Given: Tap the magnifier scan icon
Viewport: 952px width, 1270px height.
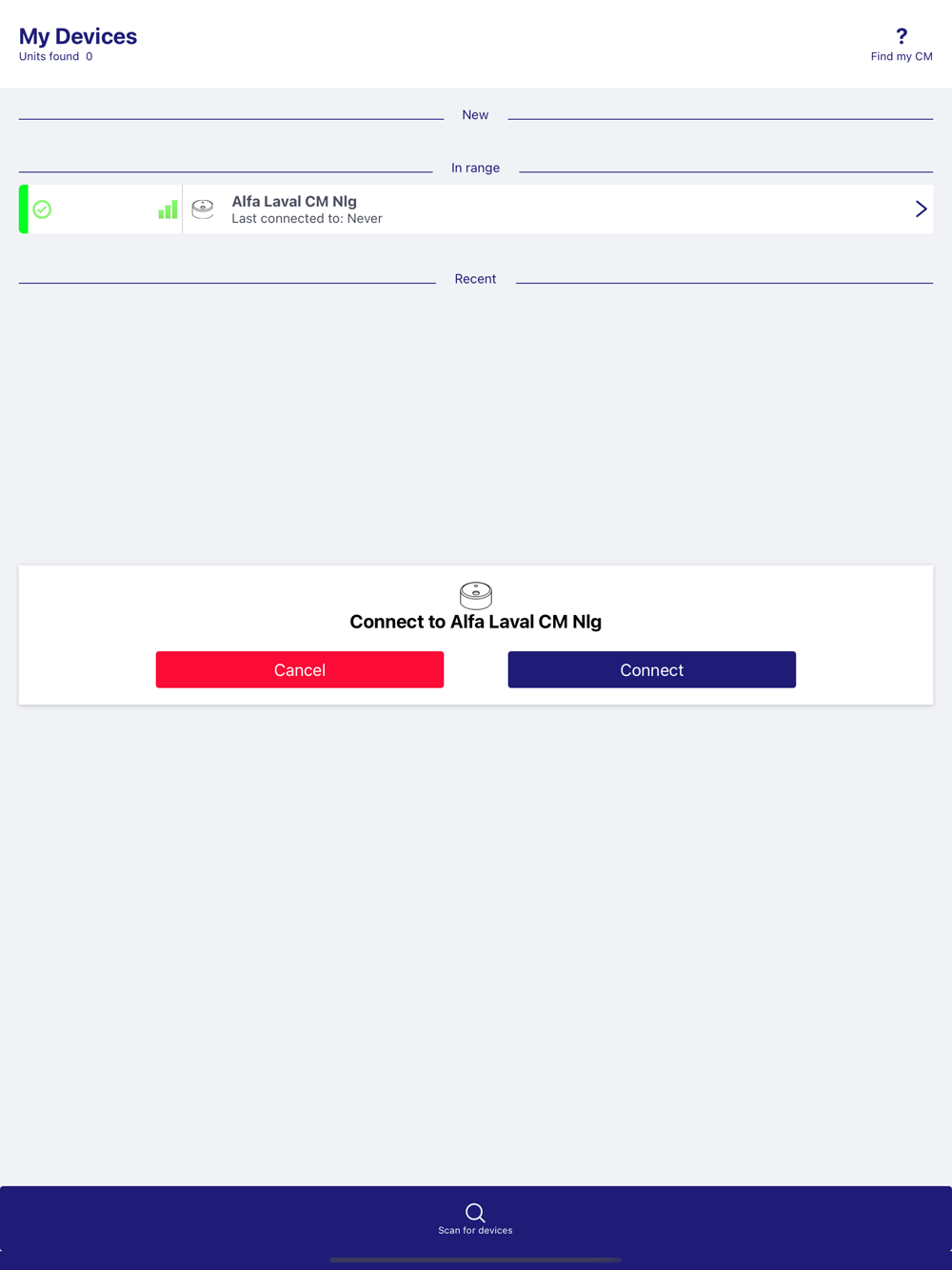Looking at the screenshot, I should pos(475,1212).
